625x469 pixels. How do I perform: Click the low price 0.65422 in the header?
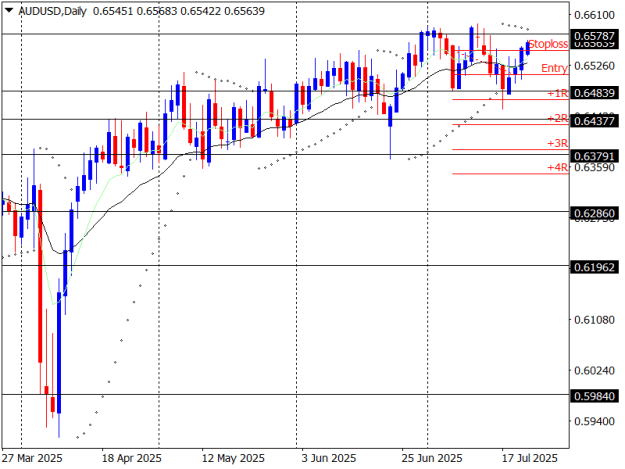[200, 11]
